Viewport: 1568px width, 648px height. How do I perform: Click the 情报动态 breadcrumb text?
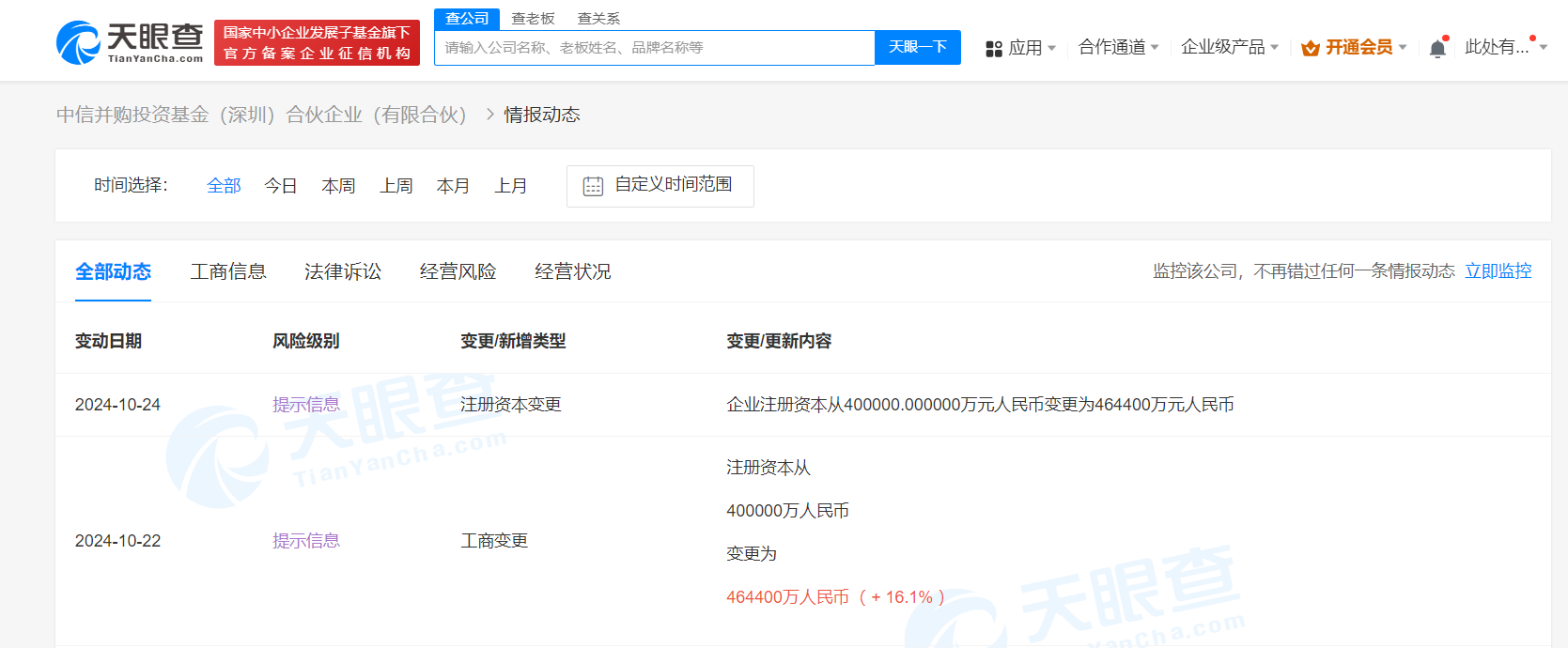click(542, 115)
